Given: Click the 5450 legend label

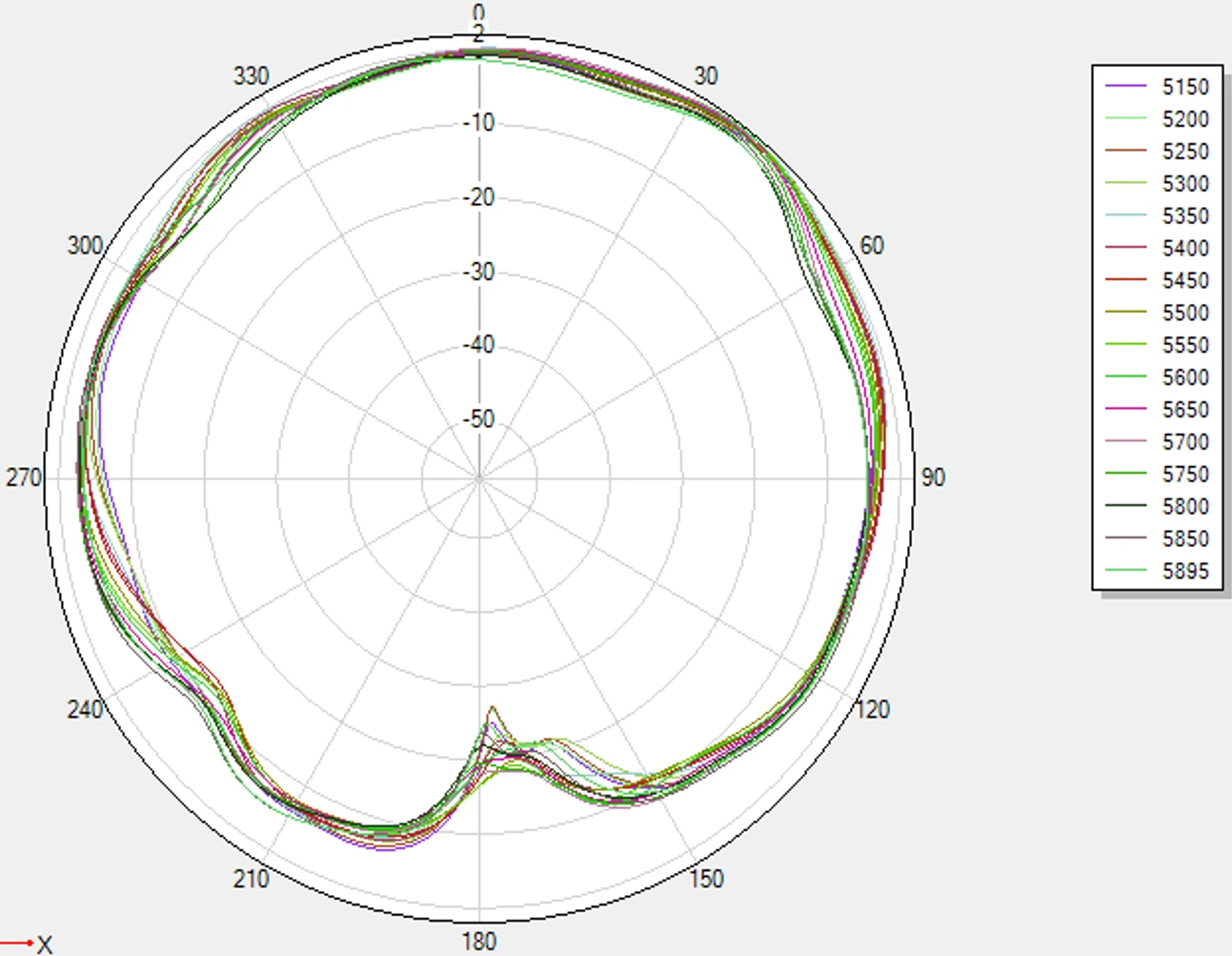Looking at the screenshot, I should pyautogui.click(x=1185, y=280).
